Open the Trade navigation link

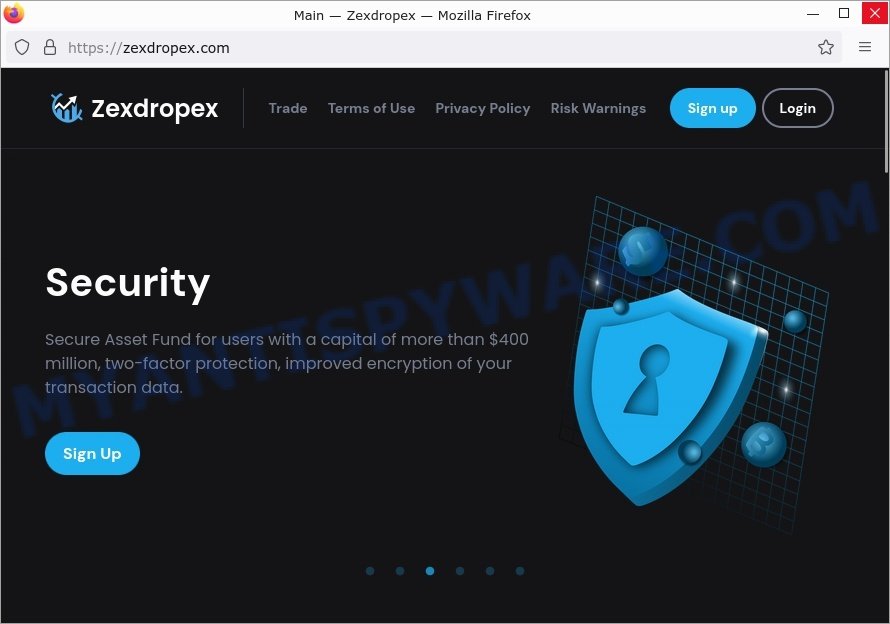pos(288,108)
